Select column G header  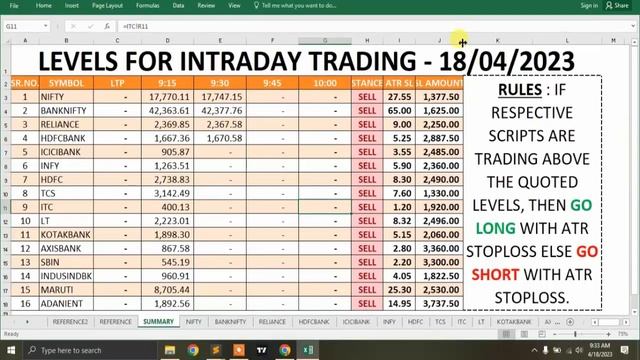pyautogui.click(x=325, y=40)
